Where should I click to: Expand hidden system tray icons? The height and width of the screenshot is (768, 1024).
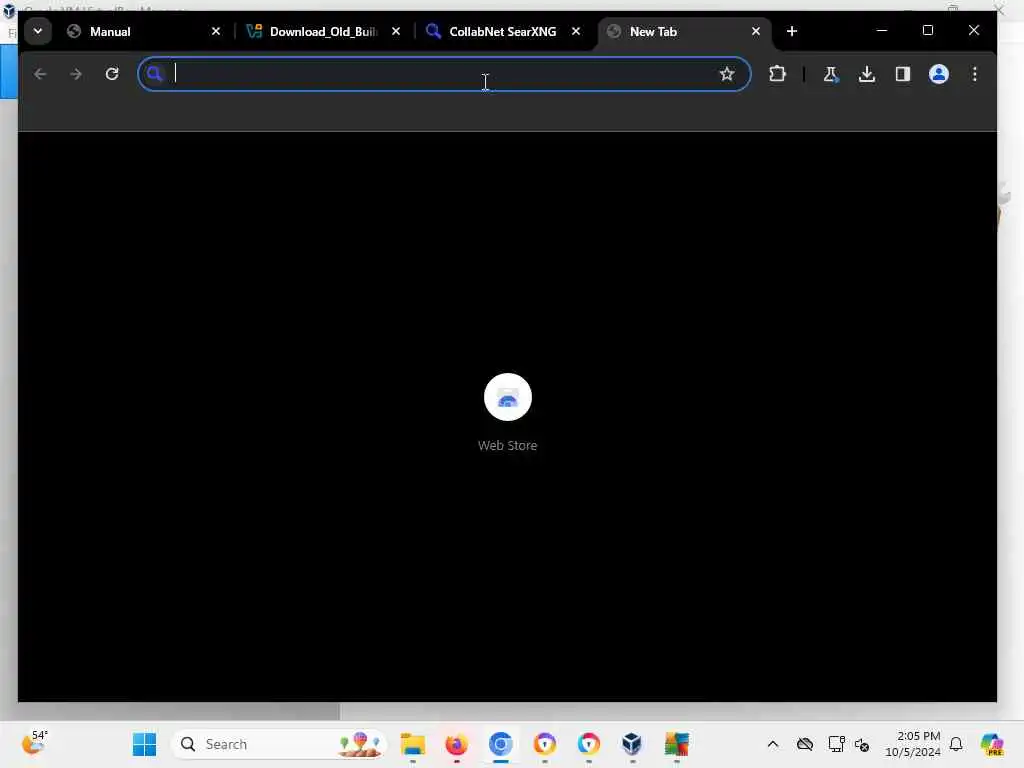[773, 744]
